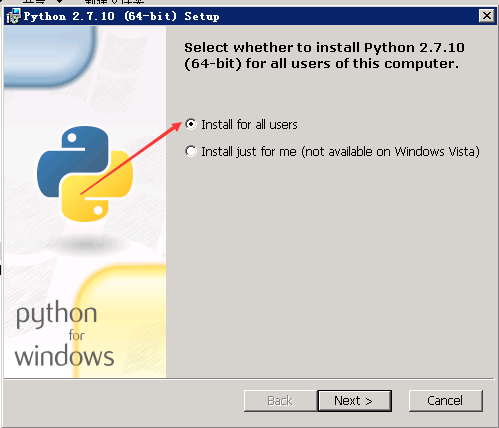This screenshot has width=499, height=428.
Task: Click the greyed-out Back button
Action: [x=280, y=401]
